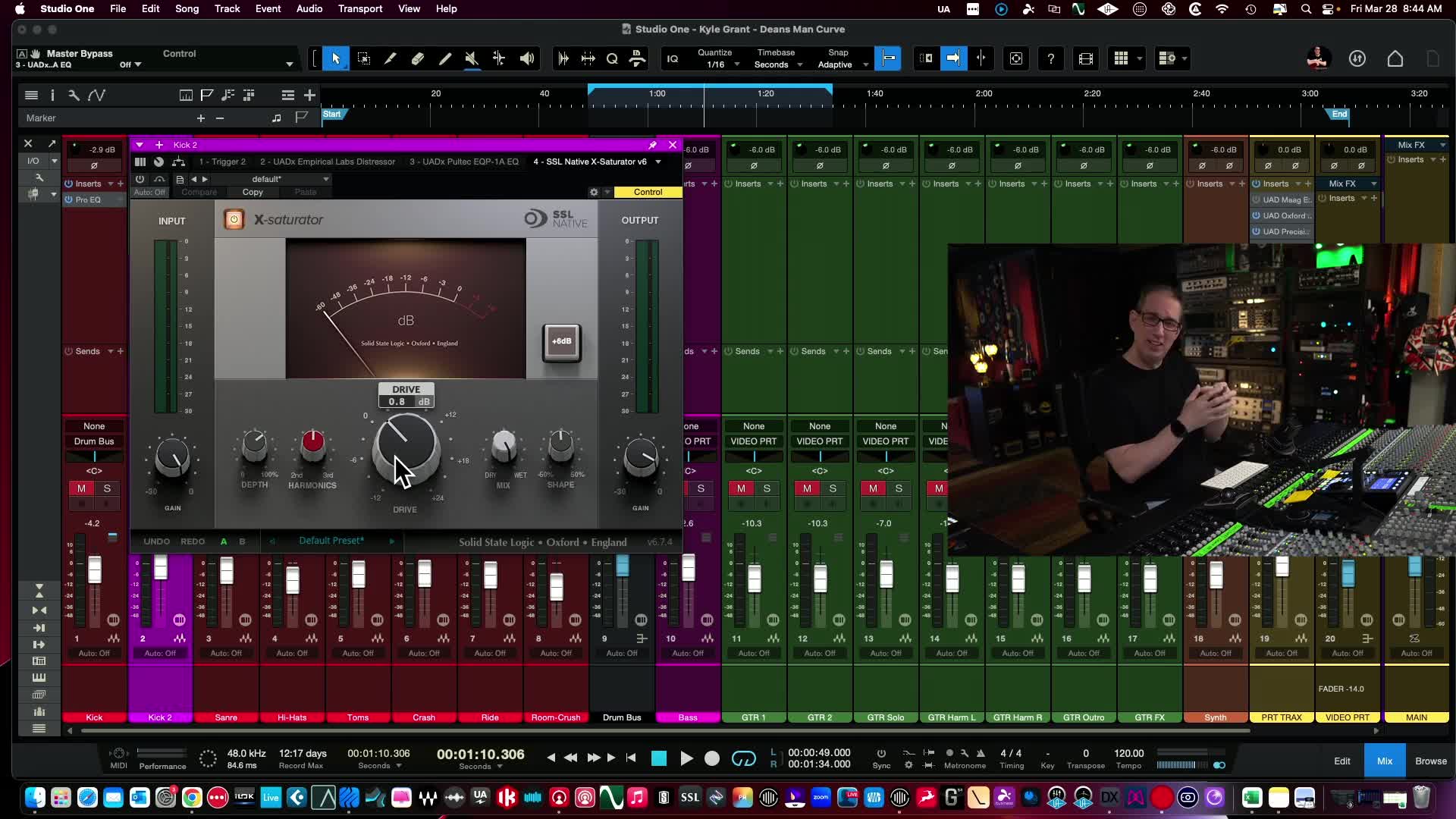Open macOS Spotlight search icon
This screenshot has height=819, width=1456.
[1306, 9]
